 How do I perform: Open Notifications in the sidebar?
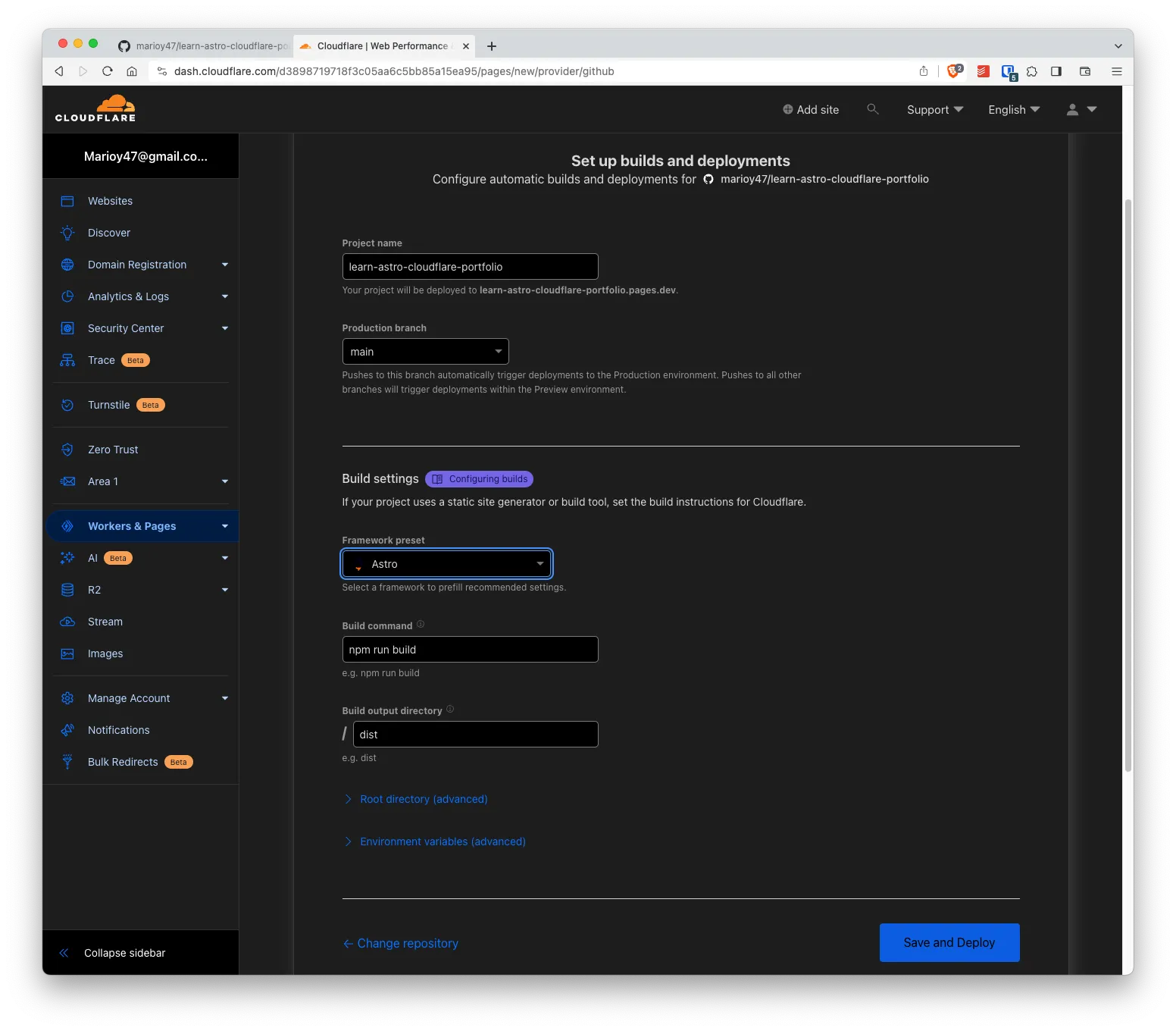tap(119, 730)
